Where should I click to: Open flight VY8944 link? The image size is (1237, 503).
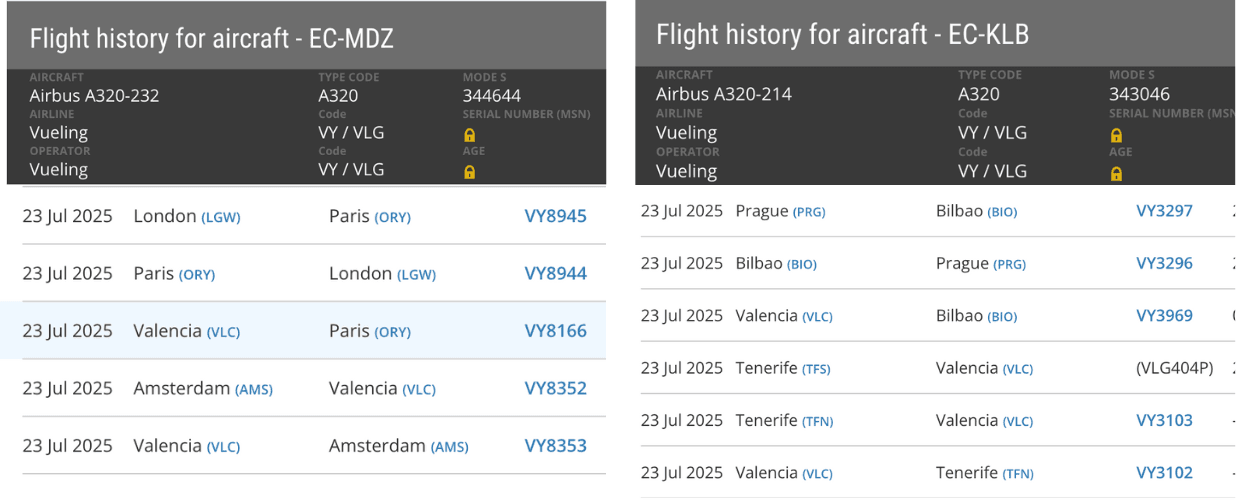(x=555, y=273)
